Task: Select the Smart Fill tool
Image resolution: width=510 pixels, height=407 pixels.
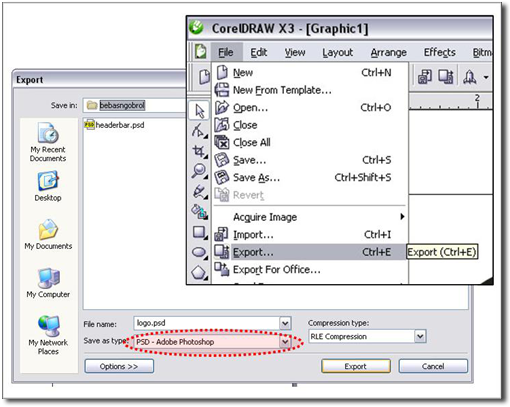Action: 199,212
